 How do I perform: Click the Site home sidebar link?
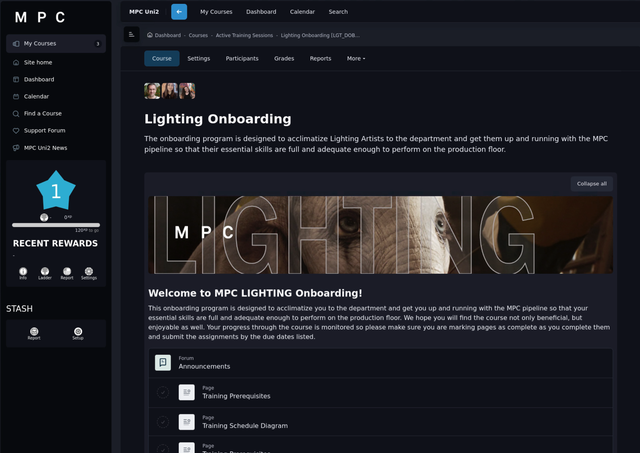pyautogui.click(x=38, y=62)
